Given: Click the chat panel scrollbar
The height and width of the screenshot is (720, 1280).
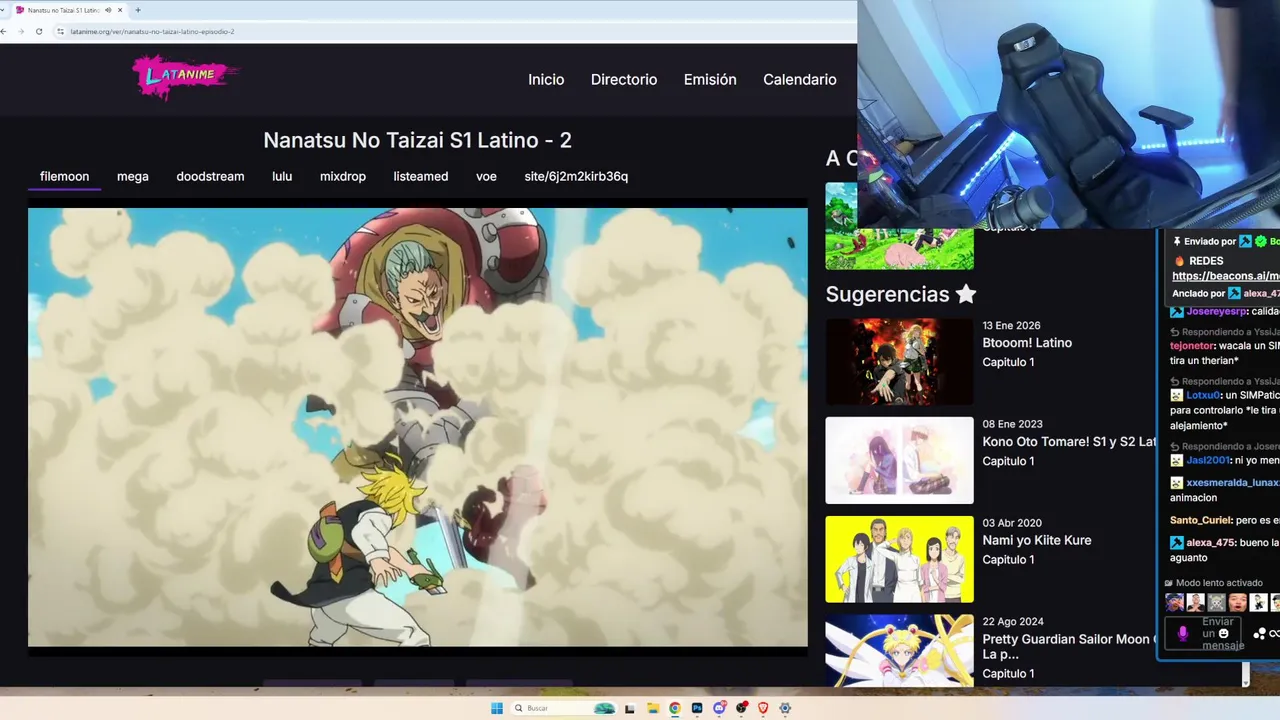Looking at the screenshot, I should [1245, 675].
